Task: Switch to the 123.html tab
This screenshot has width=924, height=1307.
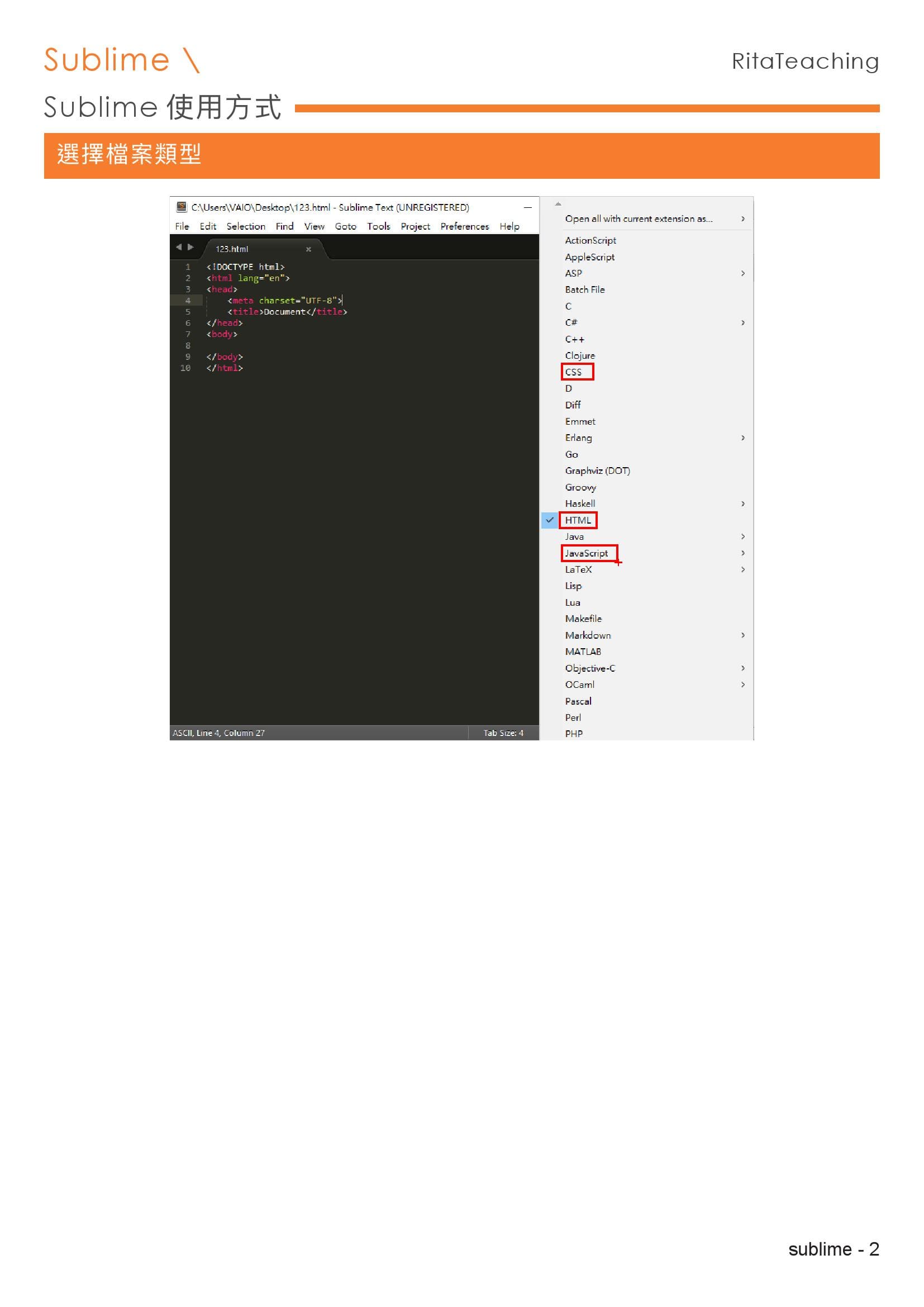Action: [232, 249]
